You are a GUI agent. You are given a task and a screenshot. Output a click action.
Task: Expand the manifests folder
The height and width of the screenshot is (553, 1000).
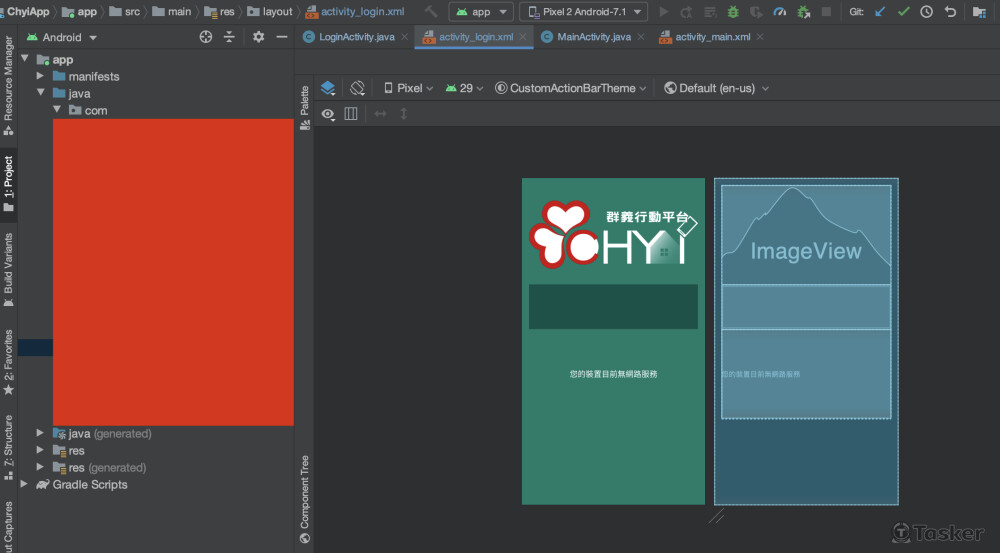(x=40, y=77)
